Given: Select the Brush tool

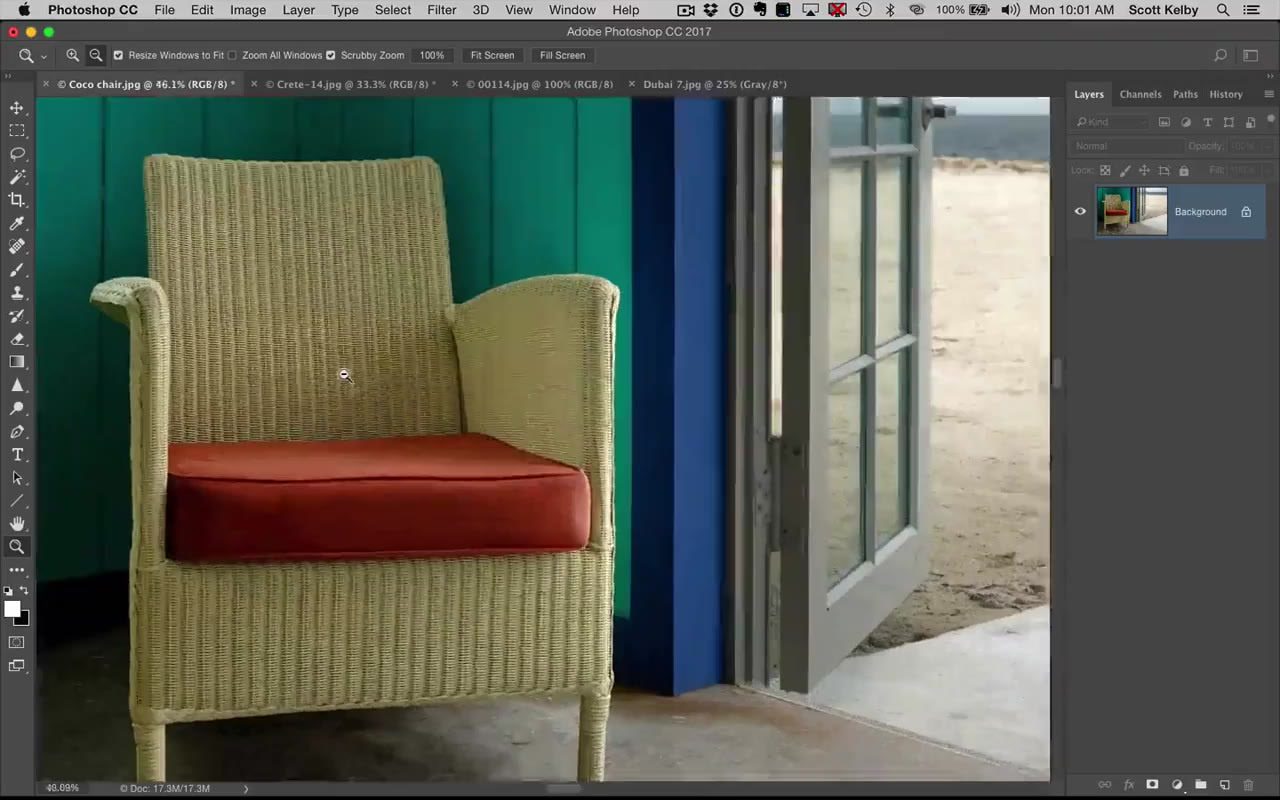Looking at the screenshot, I should tap(16, 270).
